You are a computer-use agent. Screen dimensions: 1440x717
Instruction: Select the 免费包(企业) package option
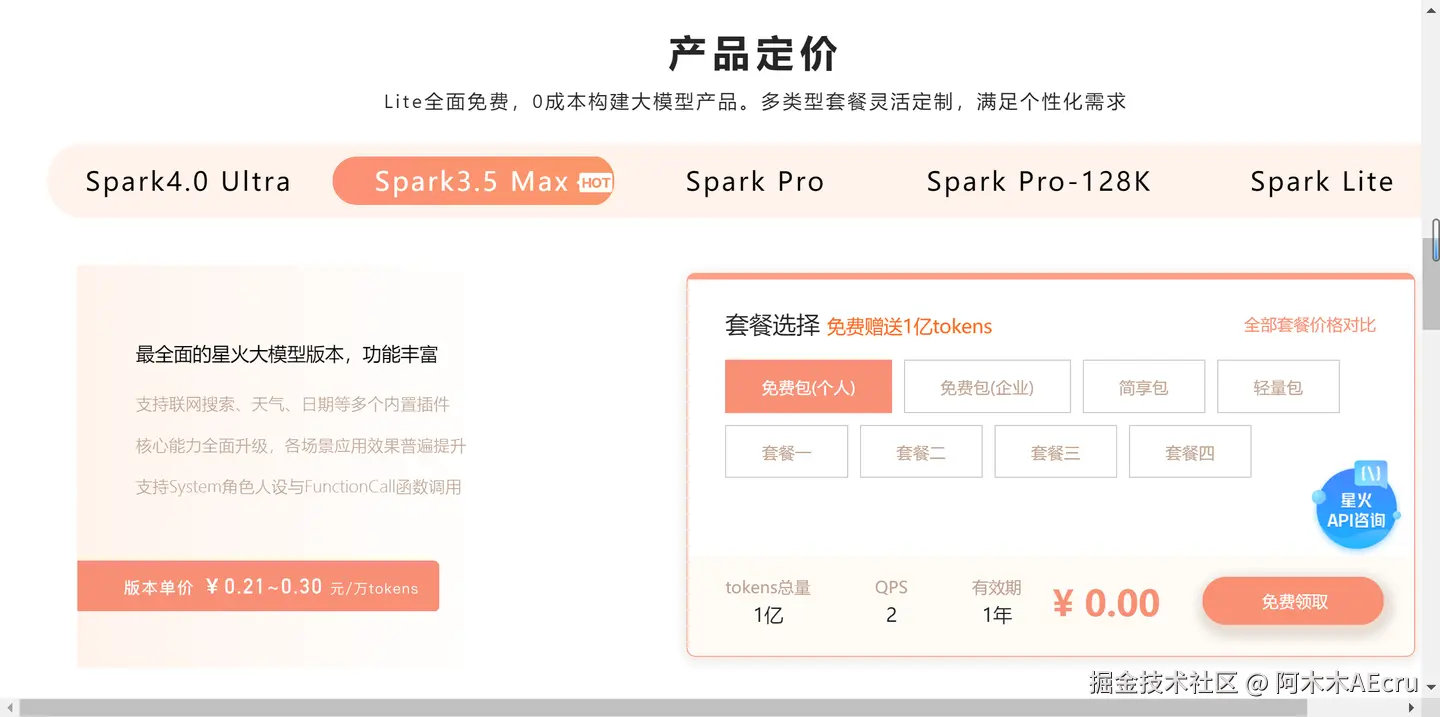click(x=987, y=387)
